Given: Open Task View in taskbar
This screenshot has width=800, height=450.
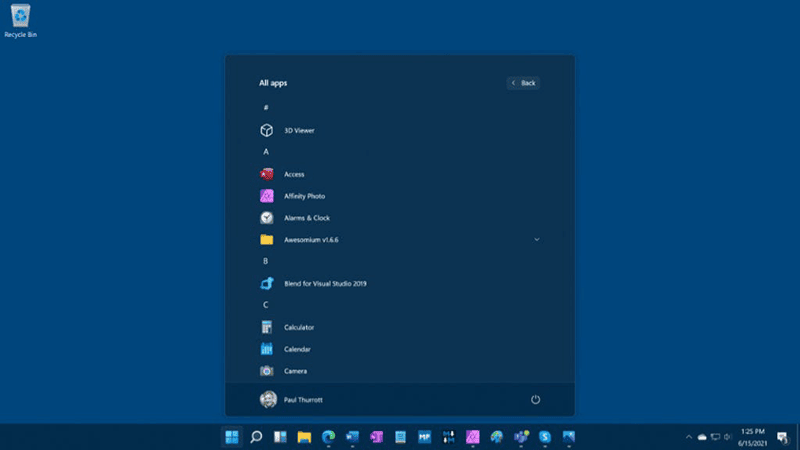Looking at the screenshot, I should 280,437.
